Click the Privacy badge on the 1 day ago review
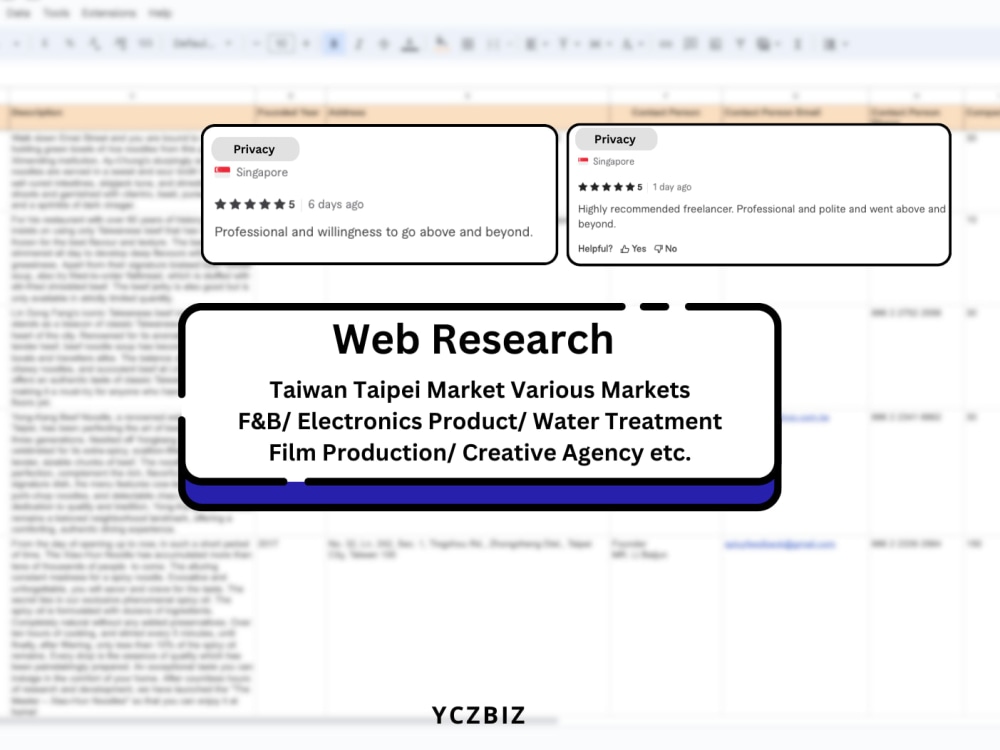 pos(615,139)
